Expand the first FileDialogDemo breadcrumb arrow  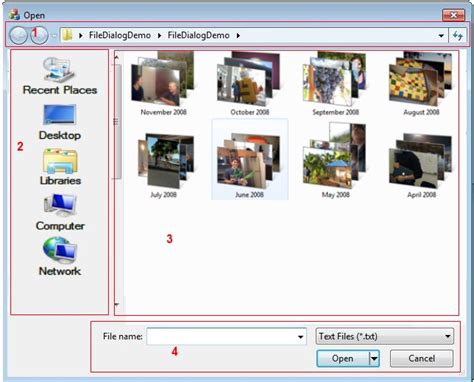pyautogui.click(x=159, y=35)
